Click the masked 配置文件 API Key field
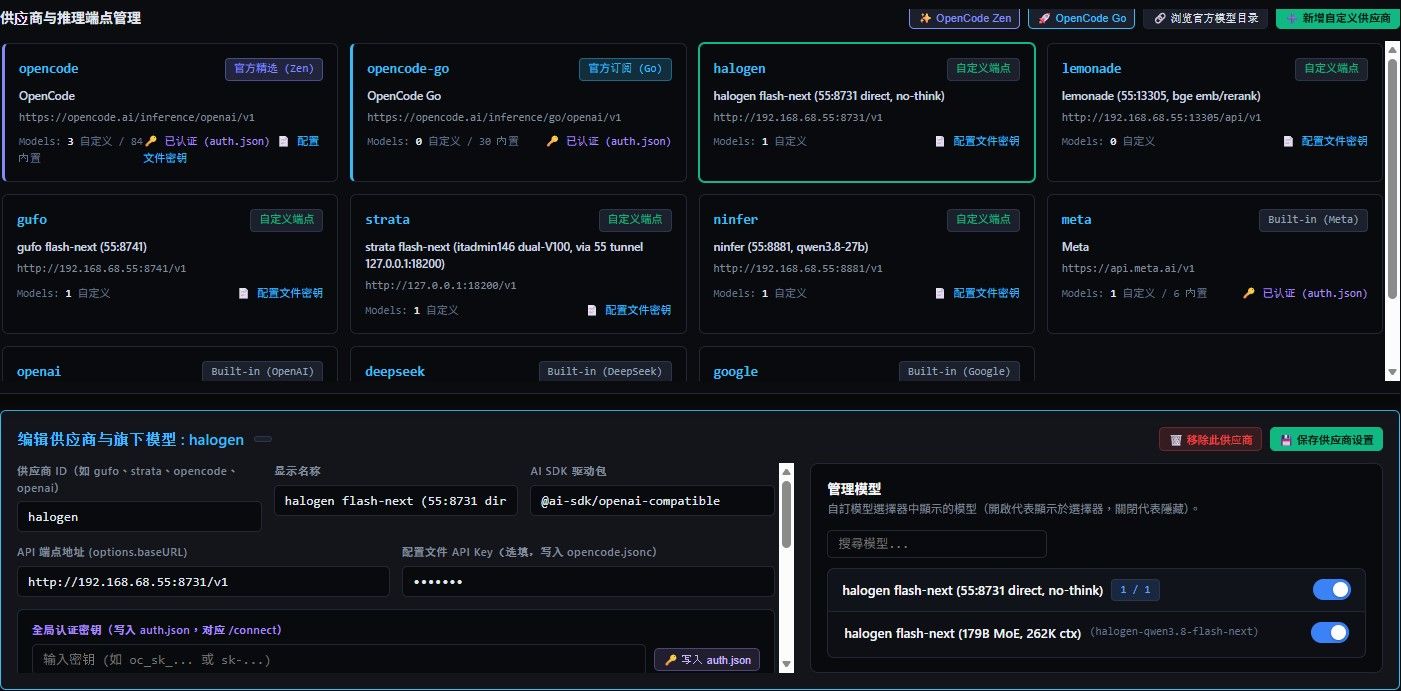1401x691 pixels. (x=589, y=581)
